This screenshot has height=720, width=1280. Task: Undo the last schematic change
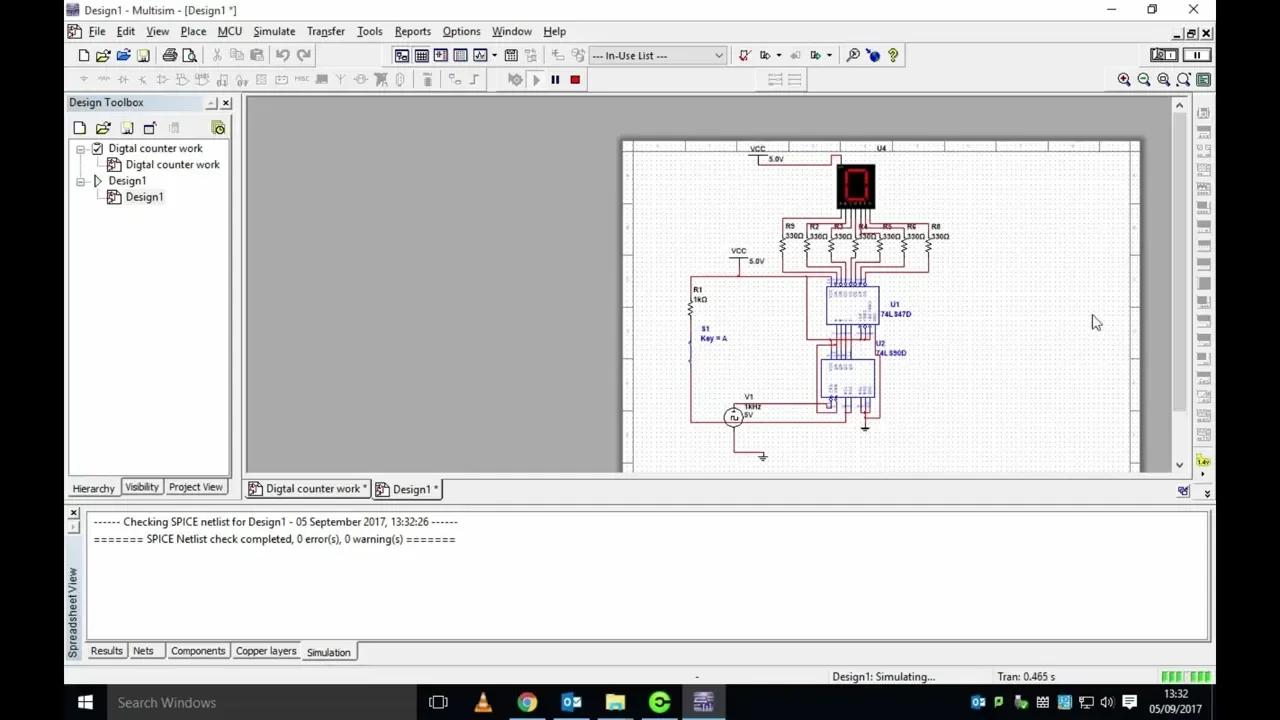pyautogui.click(x=285, y=55)
